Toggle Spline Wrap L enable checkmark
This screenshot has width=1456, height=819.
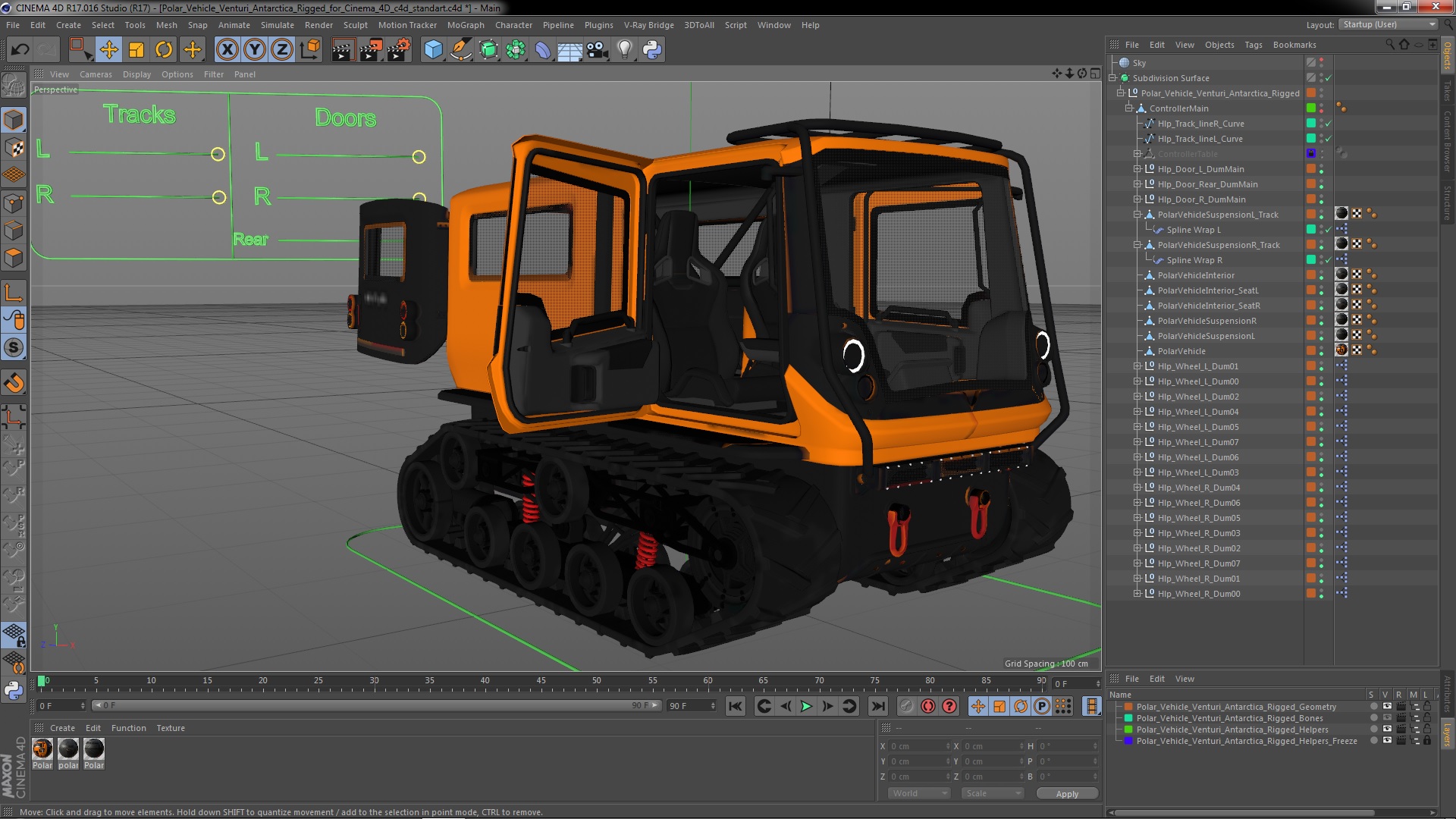(x=1329, y=230)
